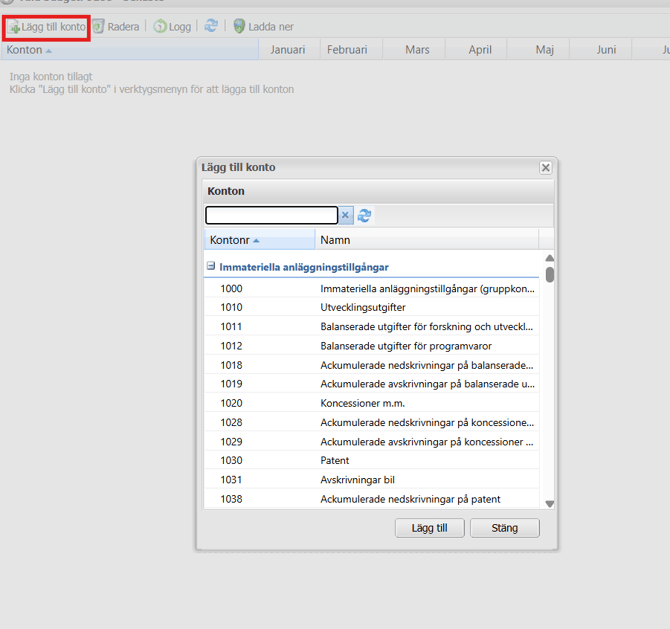
Task: Collapse Immateriella anläggningstillgångar group
Action: [x=210, y=266]
